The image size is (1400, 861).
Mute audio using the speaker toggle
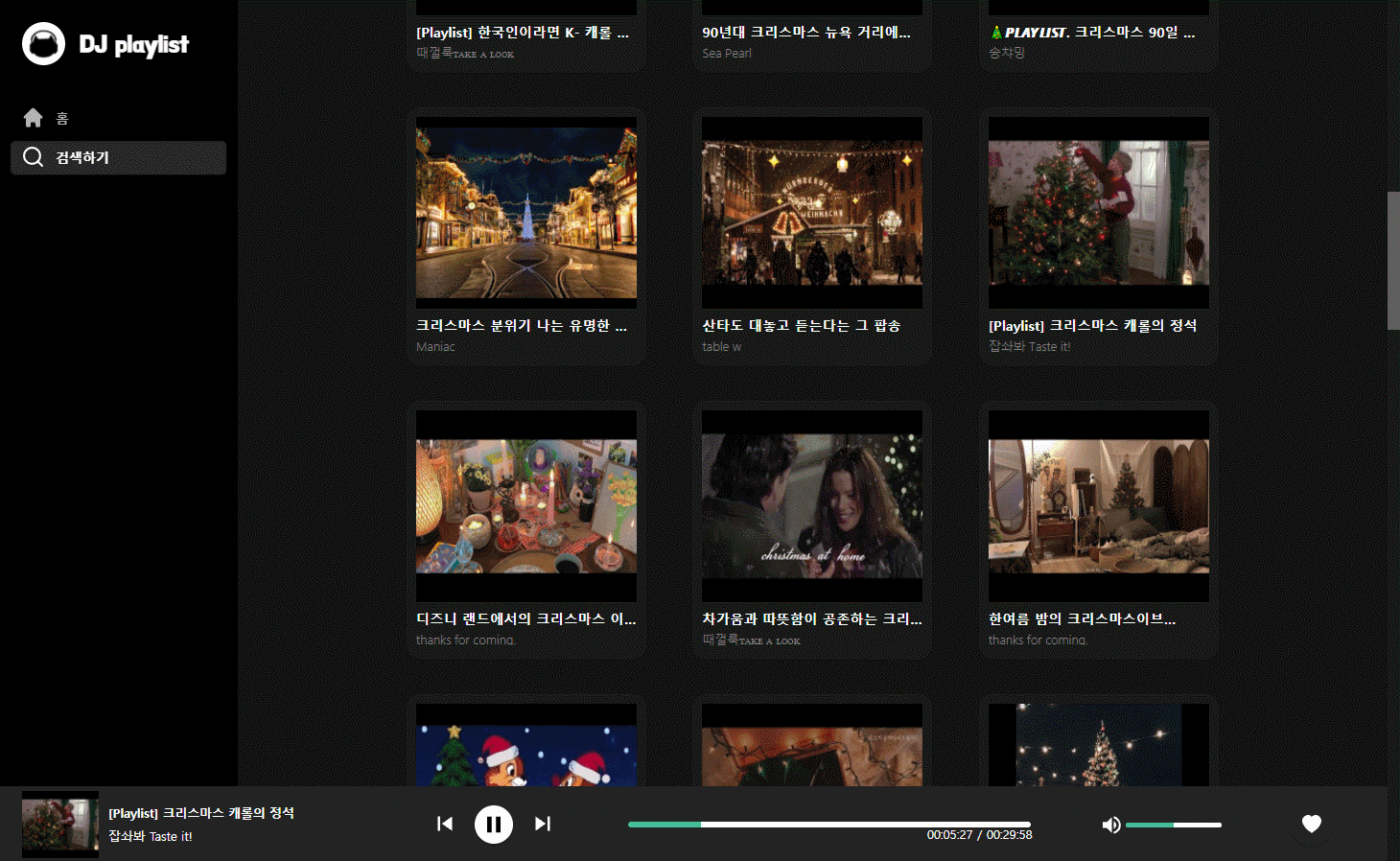[1111, 824]
